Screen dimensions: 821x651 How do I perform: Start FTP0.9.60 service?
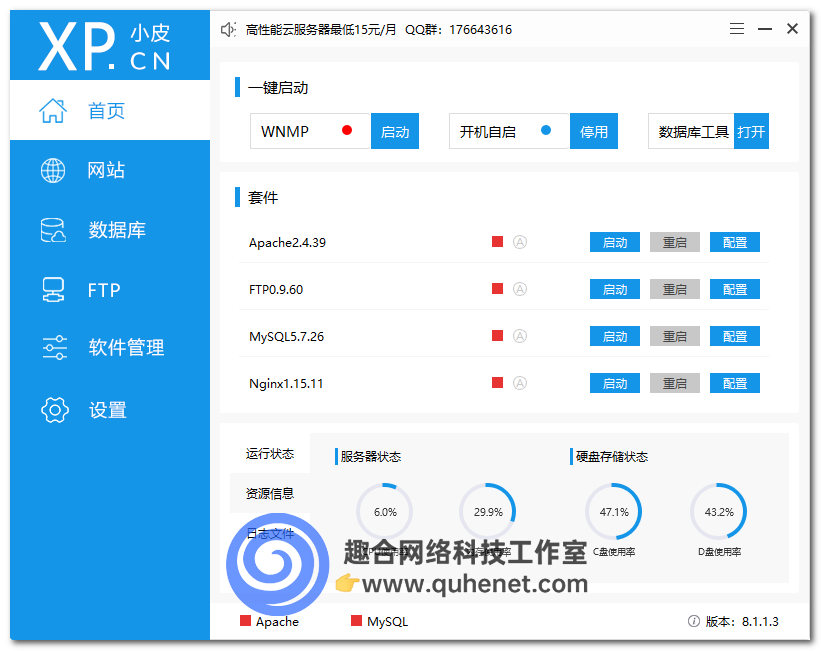pos(615,289)
